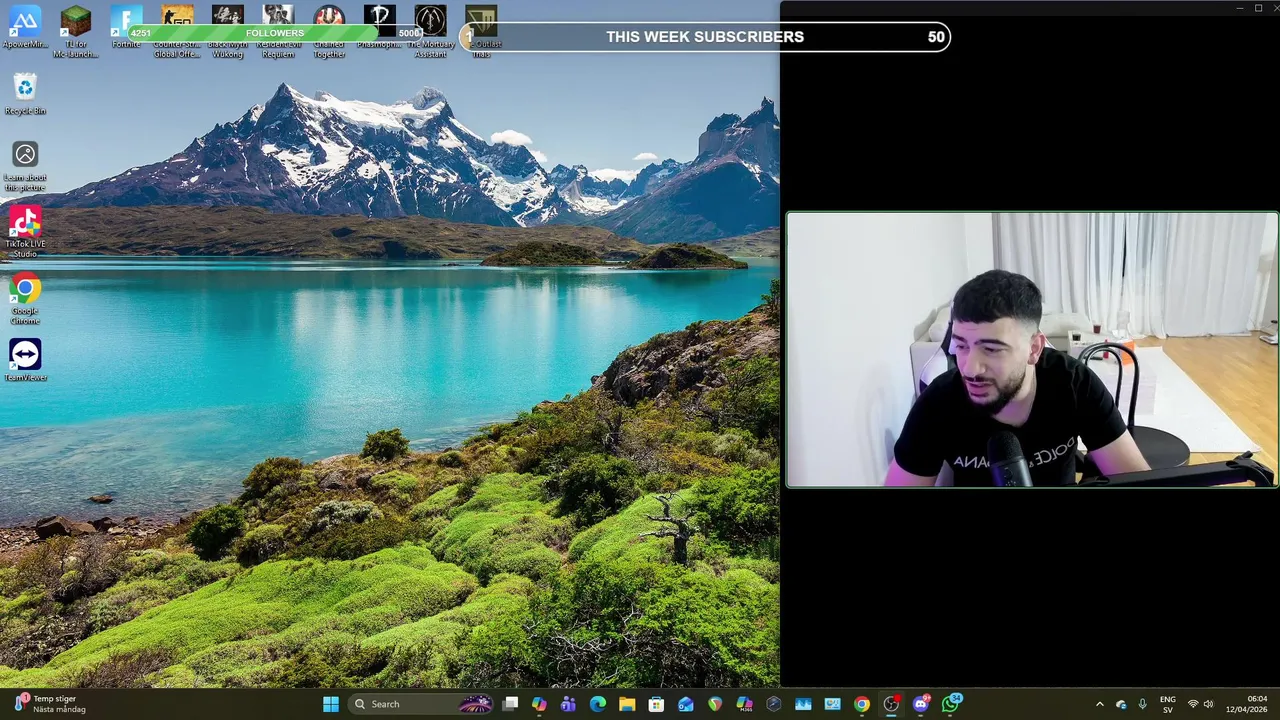Open the volume speaker control

tap(1209, 704)
